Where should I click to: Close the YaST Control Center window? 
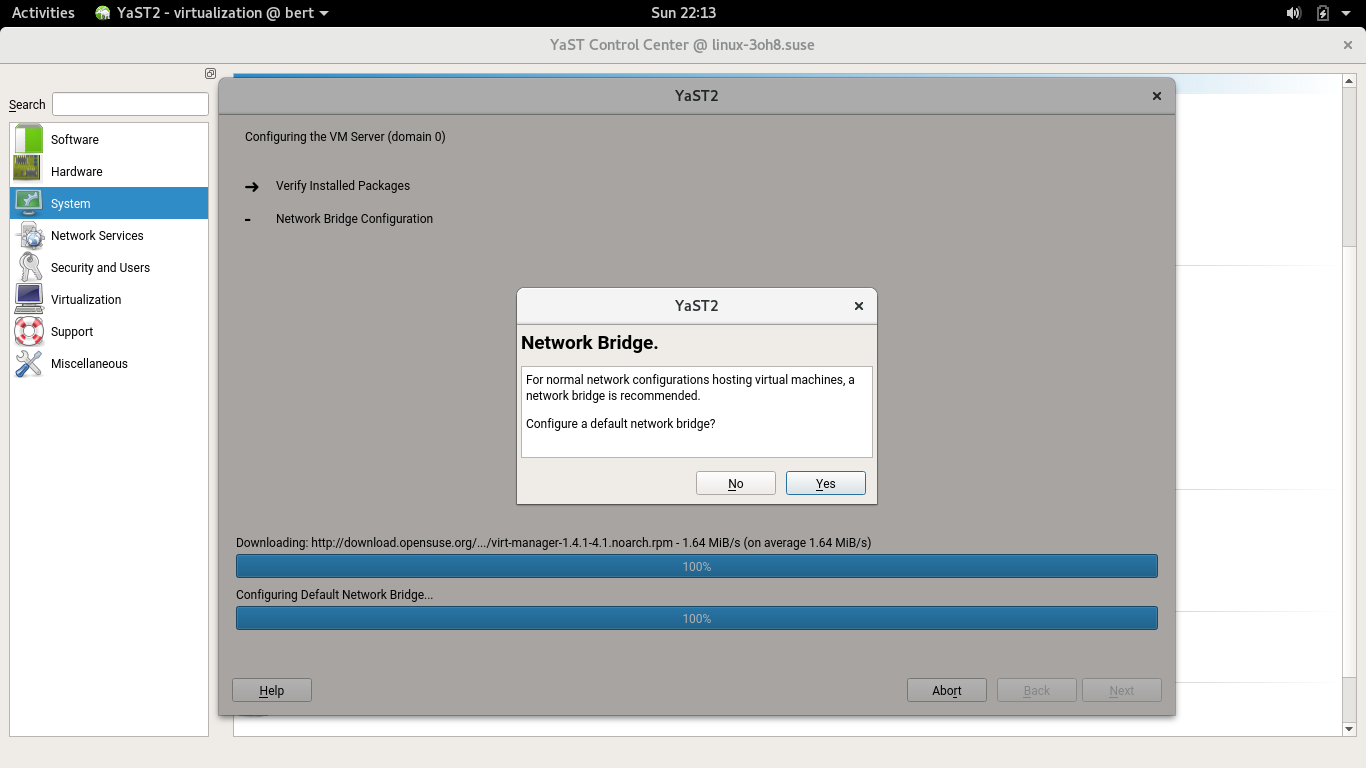coord(1348,45)
